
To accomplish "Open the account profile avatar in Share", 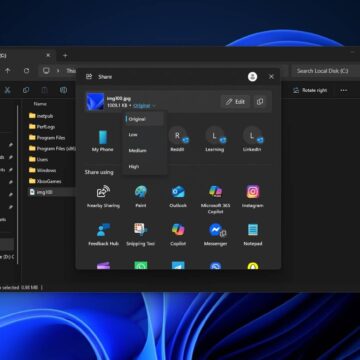I will click(252, 77).
